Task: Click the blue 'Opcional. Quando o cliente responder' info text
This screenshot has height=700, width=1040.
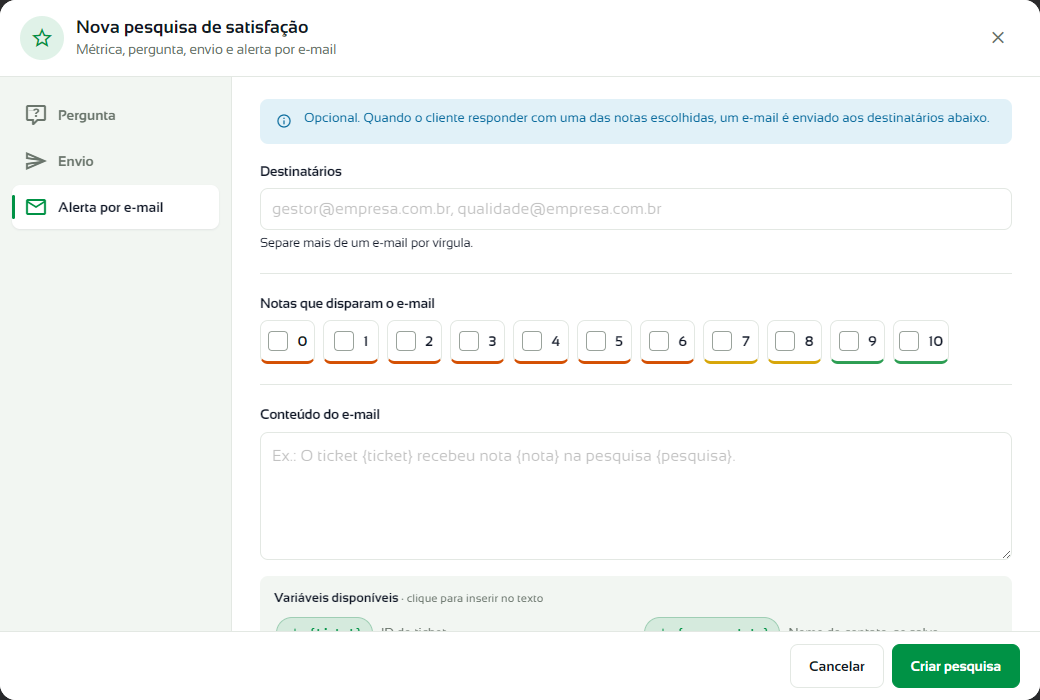Action: pyautogui.click(x=647, y=117)
